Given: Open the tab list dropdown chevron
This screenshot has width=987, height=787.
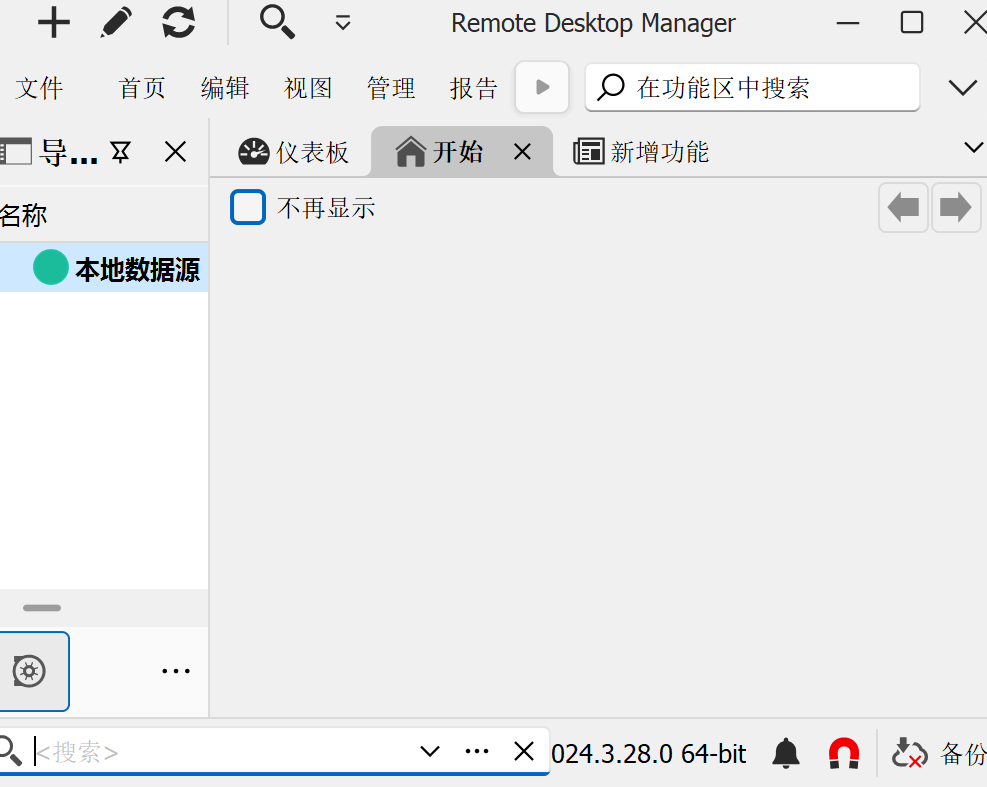Looking at the screenshot, I should (973, 147).
